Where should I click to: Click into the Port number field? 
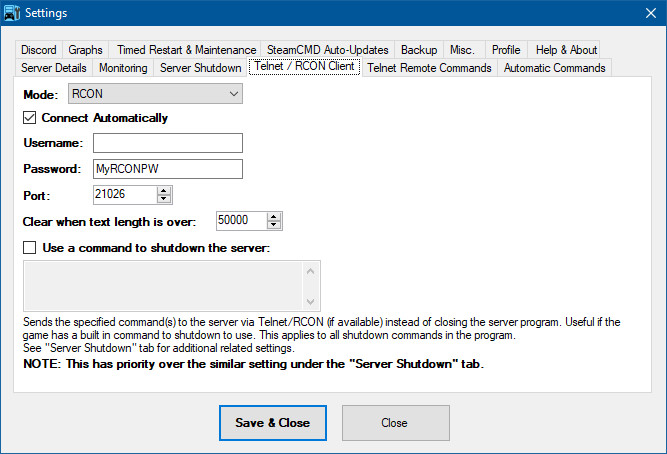coord(125,194)
